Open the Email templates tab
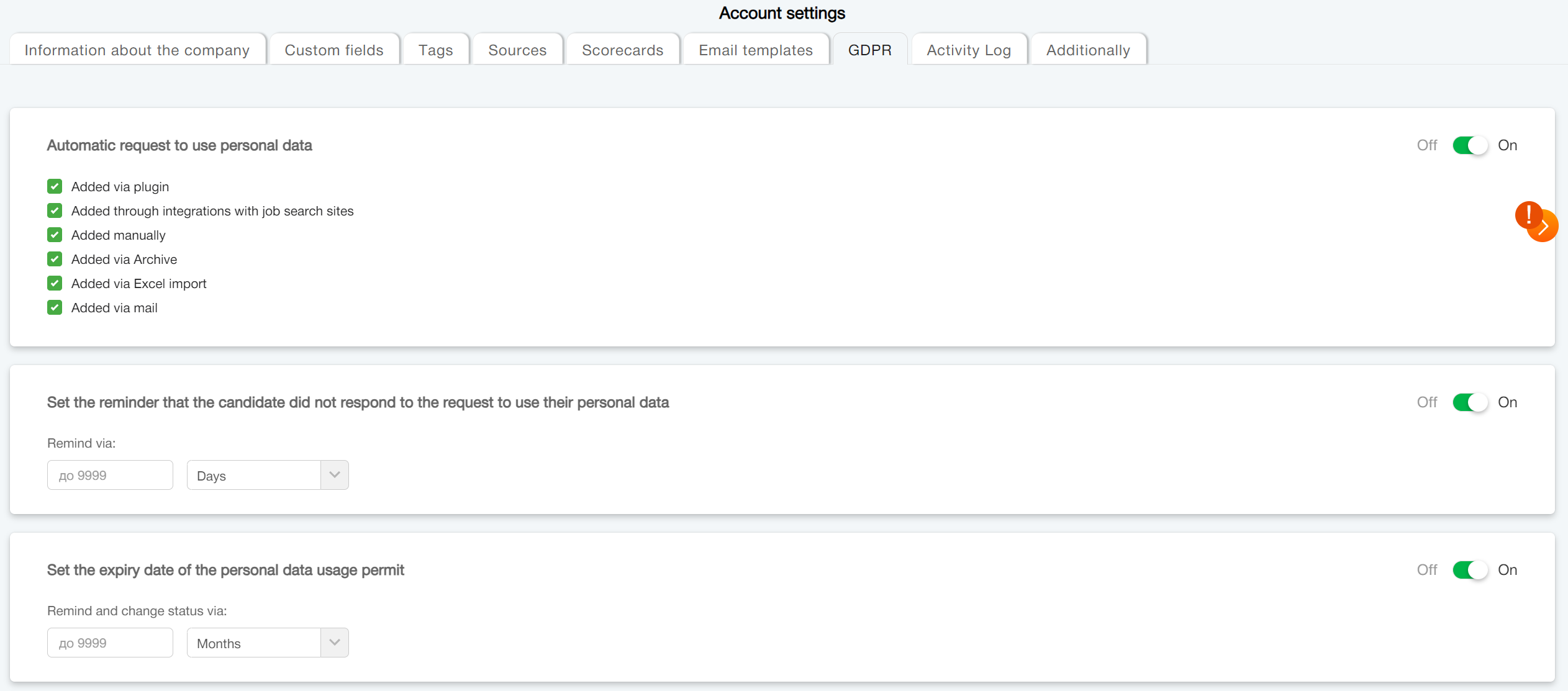The image size is (1568, 691). [x=755, y=50]
